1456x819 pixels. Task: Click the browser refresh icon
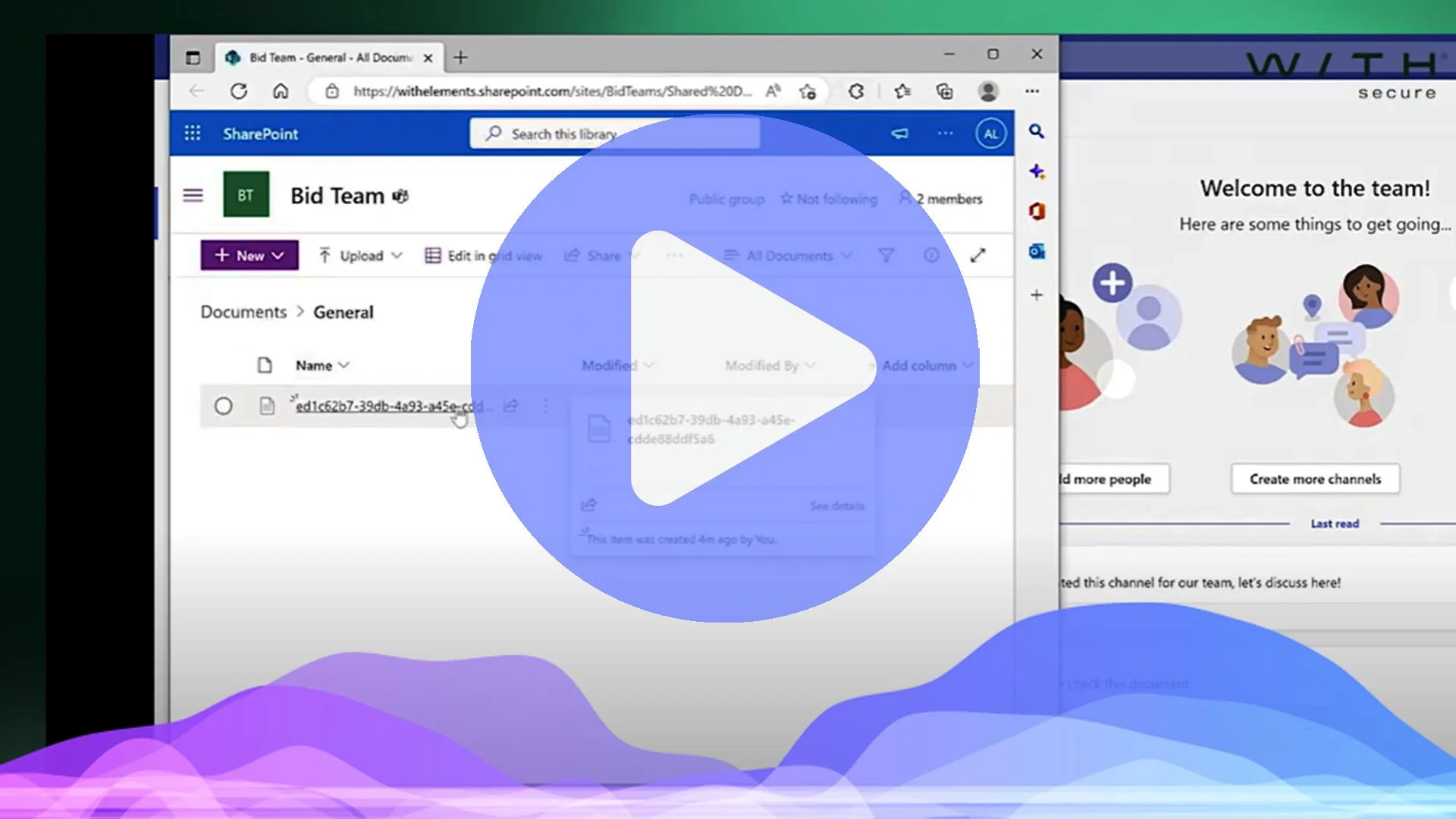(239, 91)
